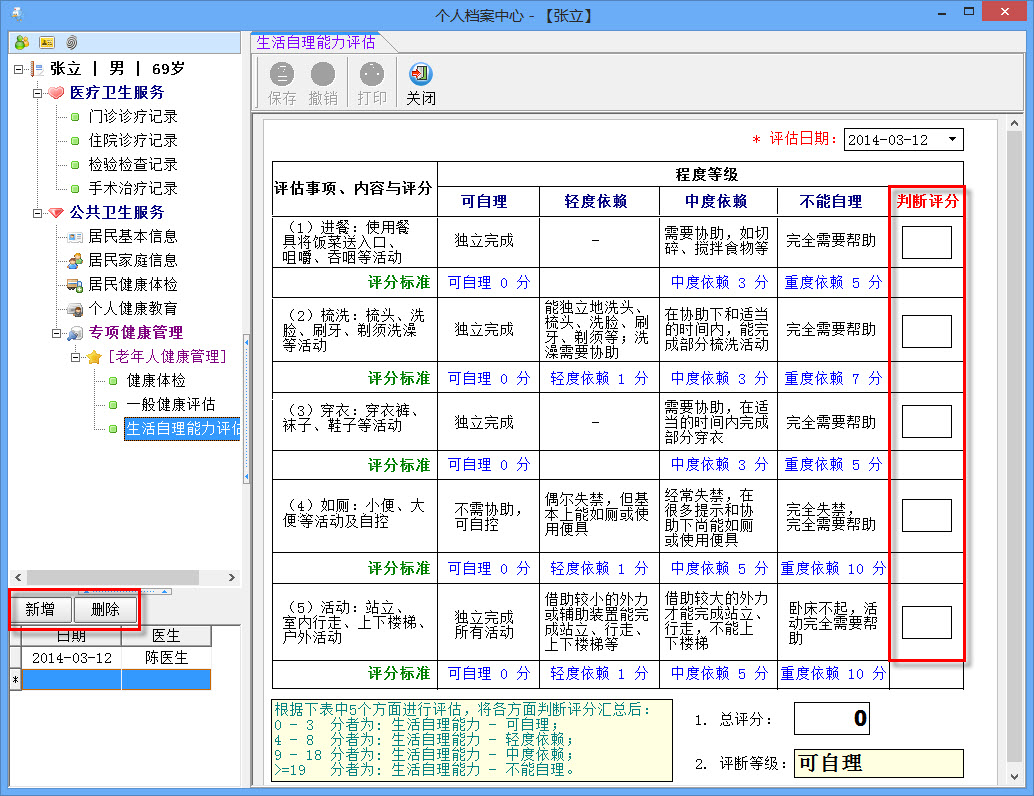Viewport: 1034px width, 796px height.
Task: Click the icon beside 个人健康教育
Action: (75, 309)
